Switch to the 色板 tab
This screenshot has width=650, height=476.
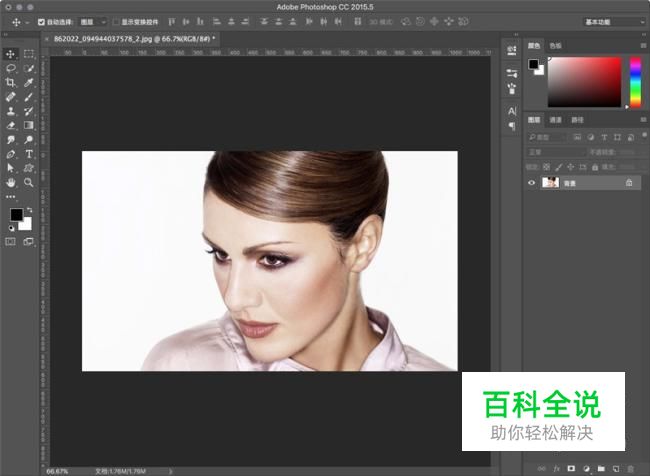click(x=555, y=46)
